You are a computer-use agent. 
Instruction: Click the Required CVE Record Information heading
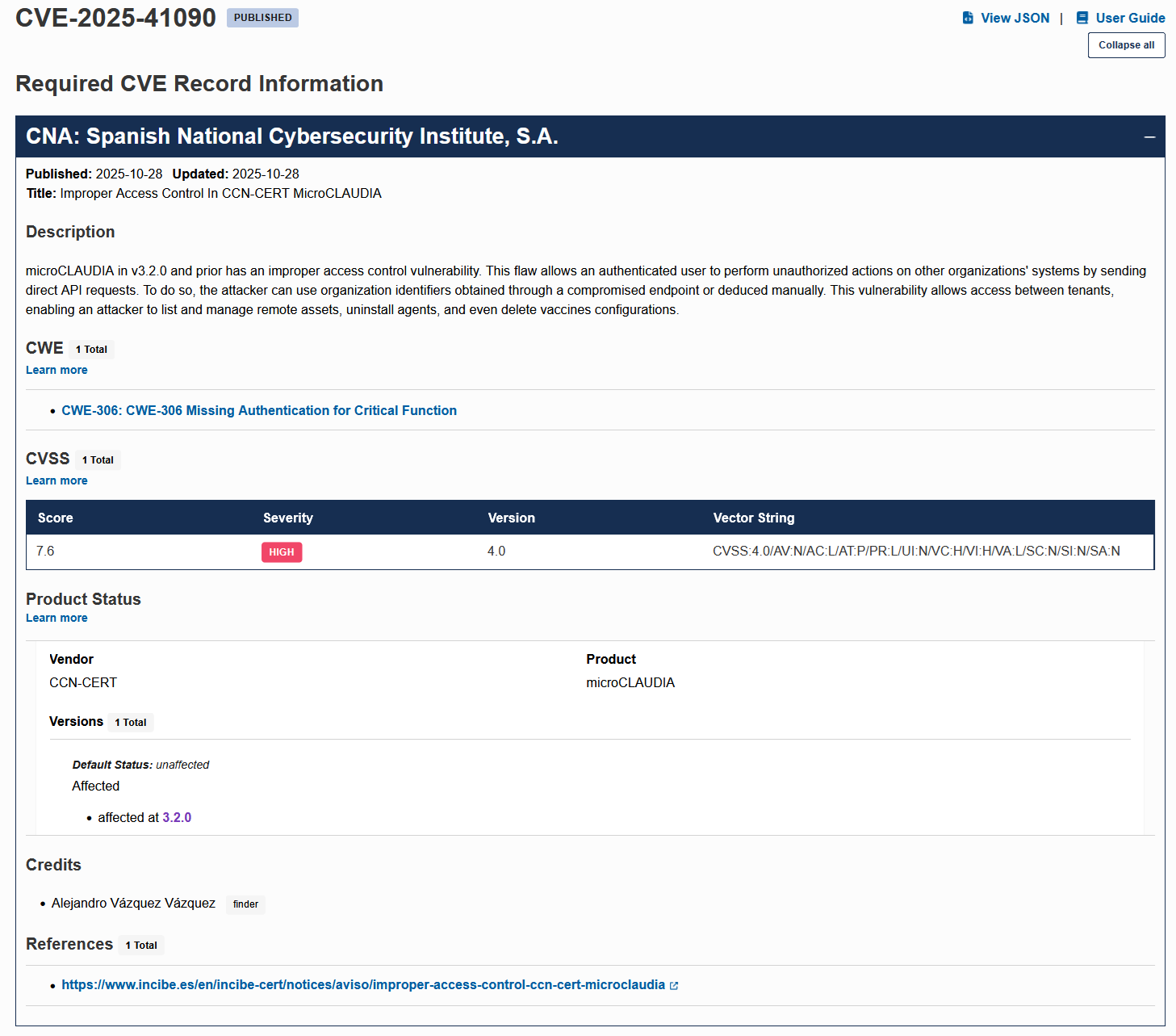click(x=199, y=84)
